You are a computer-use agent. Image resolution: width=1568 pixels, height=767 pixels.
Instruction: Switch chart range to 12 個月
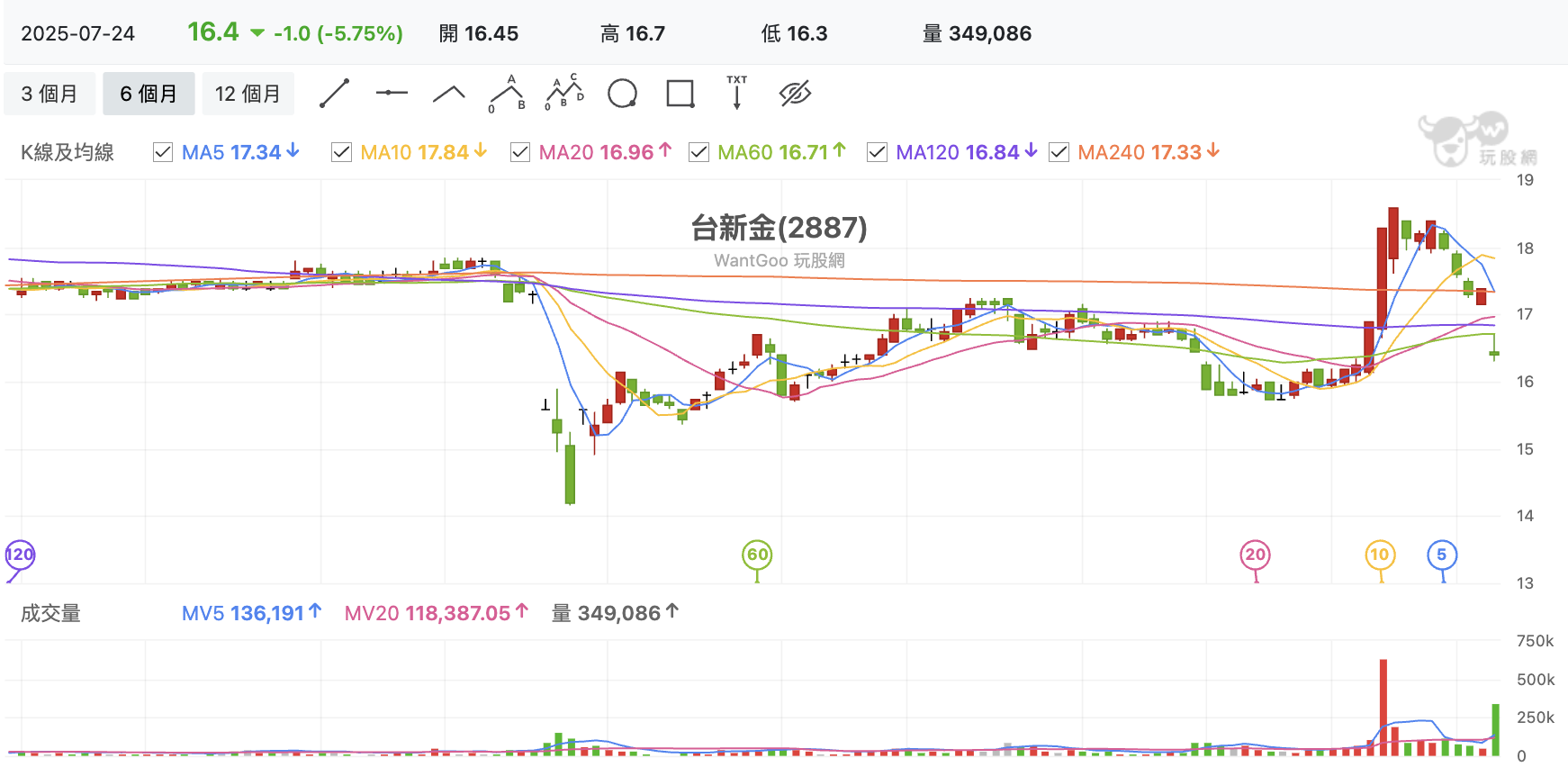(x=248, y=94)
